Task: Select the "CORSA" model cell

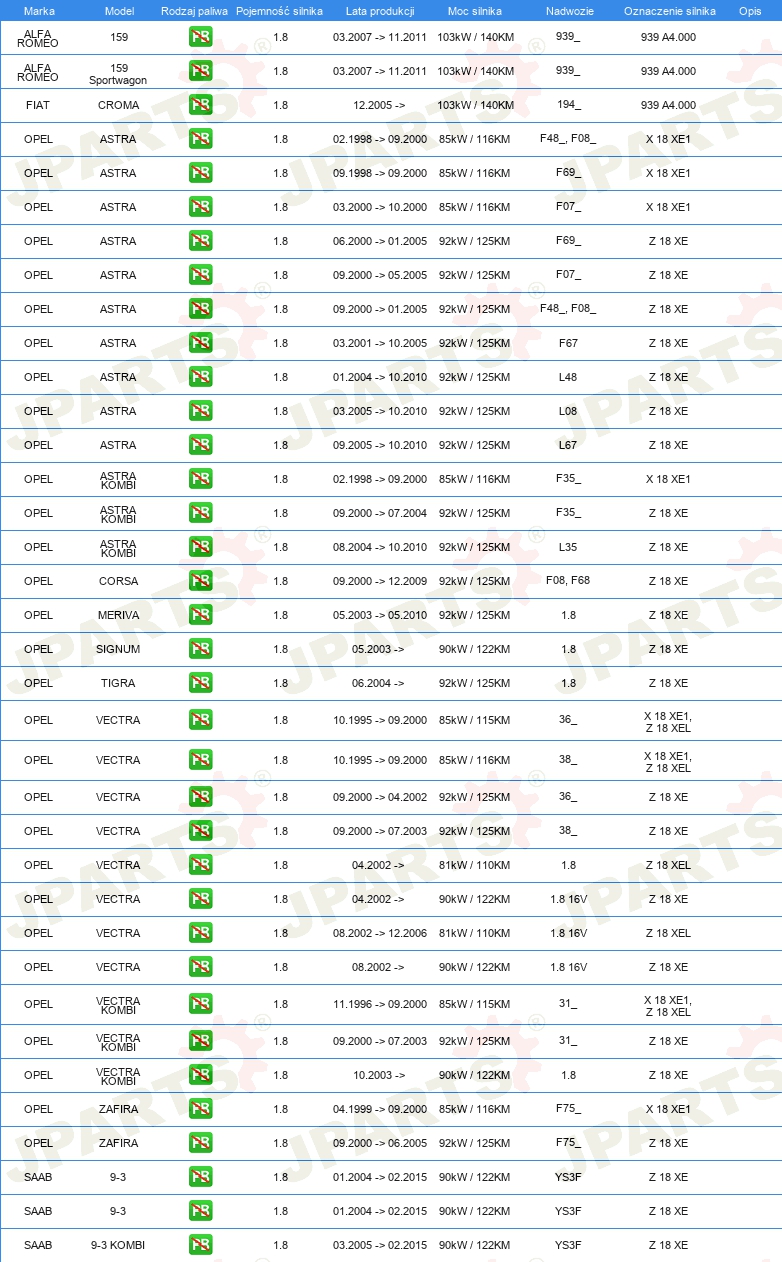Action: [119, 581]
